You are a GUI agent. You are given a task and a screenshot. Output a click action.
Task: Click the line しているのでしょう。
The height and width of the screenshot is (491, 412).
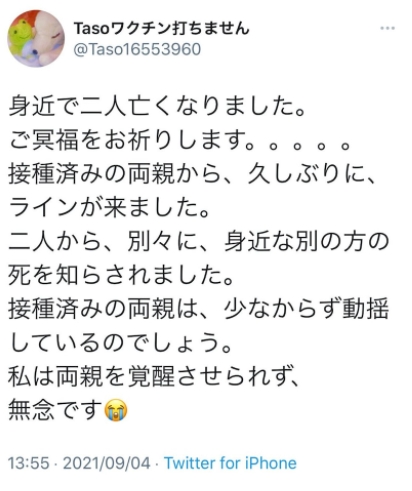[121, 343]
